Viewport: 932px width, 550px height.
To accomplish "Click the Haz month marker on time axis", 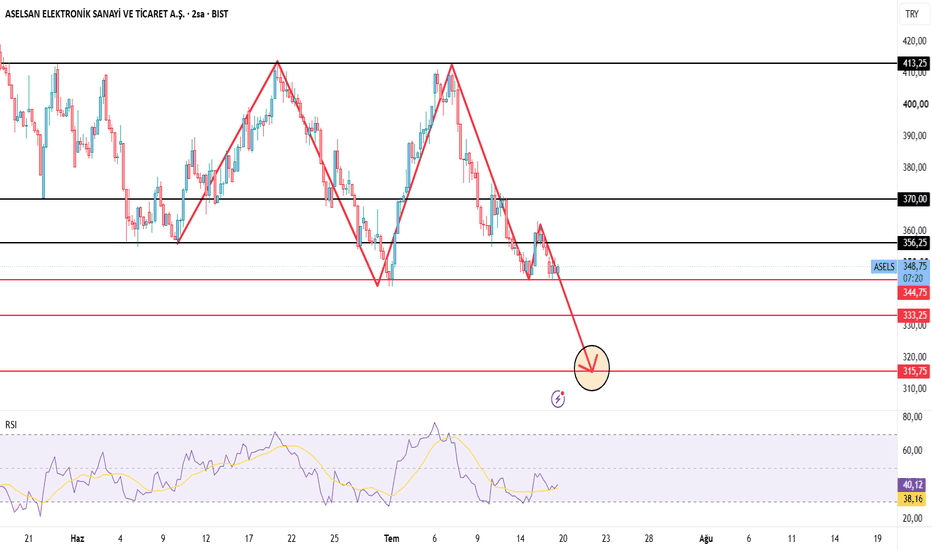I will 77,539.
